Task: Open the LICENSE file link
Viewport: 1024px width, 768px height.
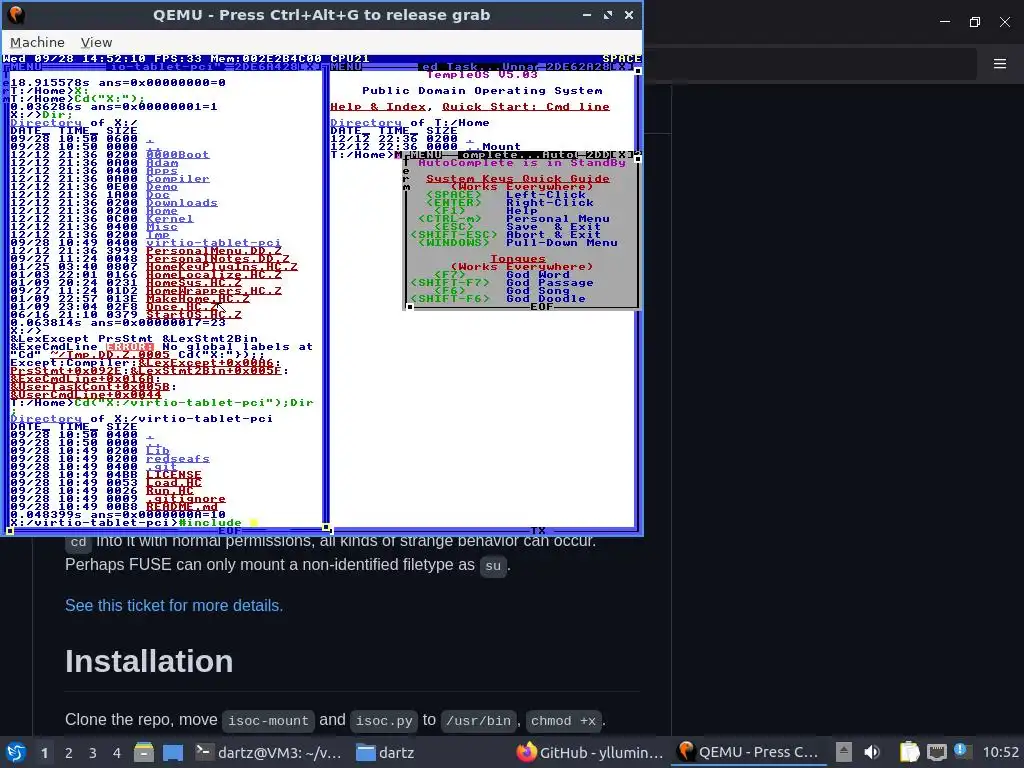Action: point(174,475)
